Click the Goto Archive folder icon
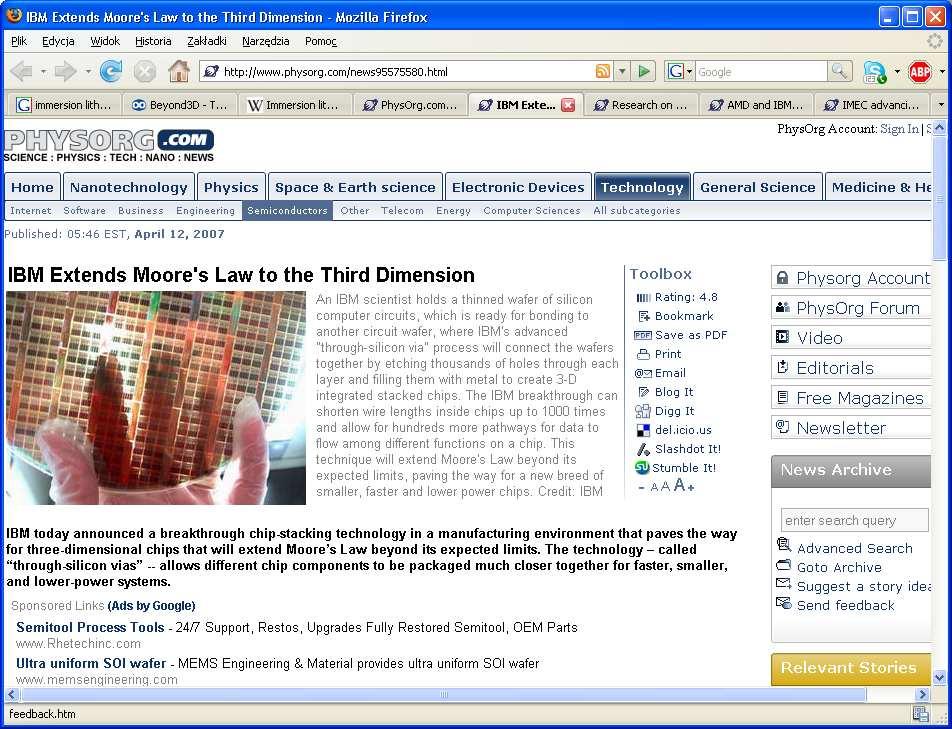The height and width of the screenshot is (729, 952). (784, 565)
